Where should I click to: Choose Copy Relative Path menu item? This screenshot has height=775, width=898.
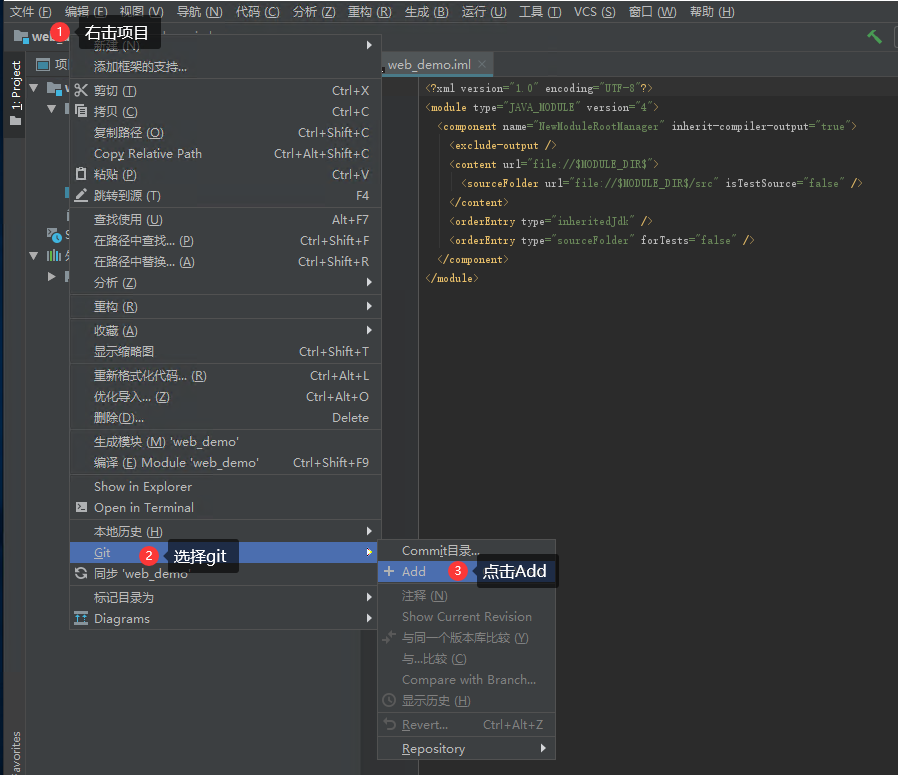coord(225,154)
